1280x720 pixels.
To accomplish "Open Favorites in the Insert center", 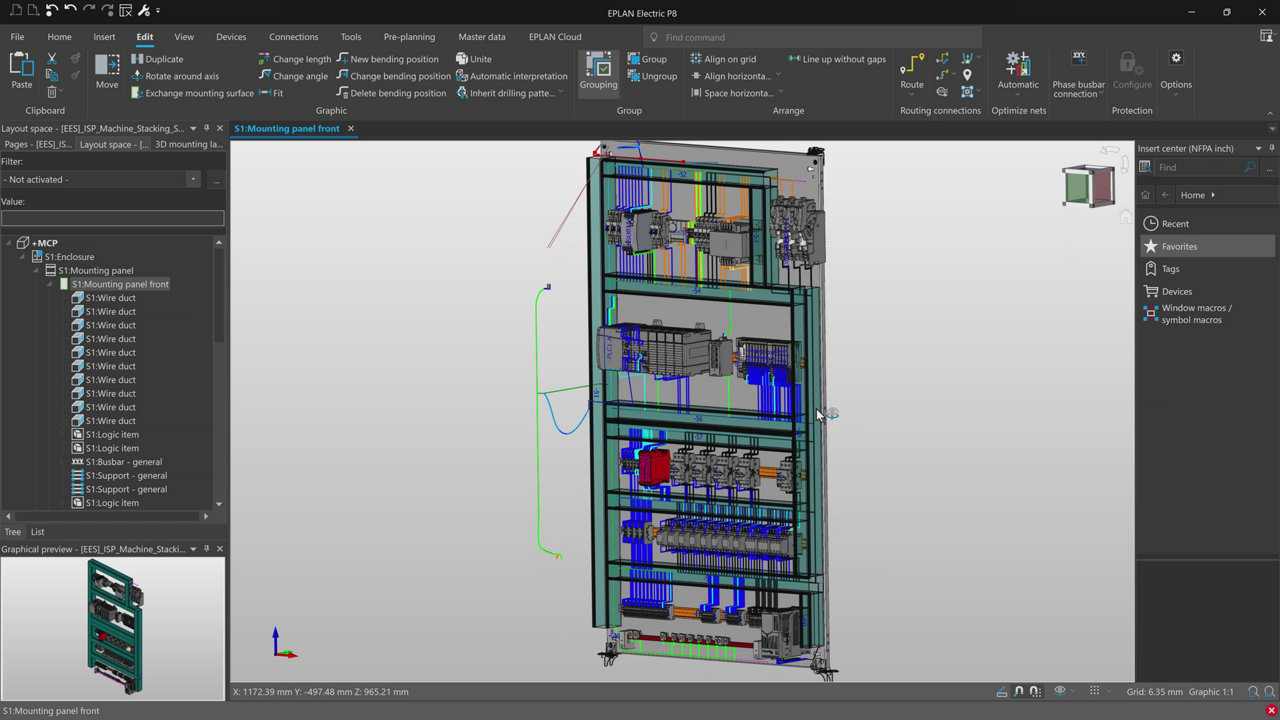I will pyautogui.click(x=1179, y=246).
